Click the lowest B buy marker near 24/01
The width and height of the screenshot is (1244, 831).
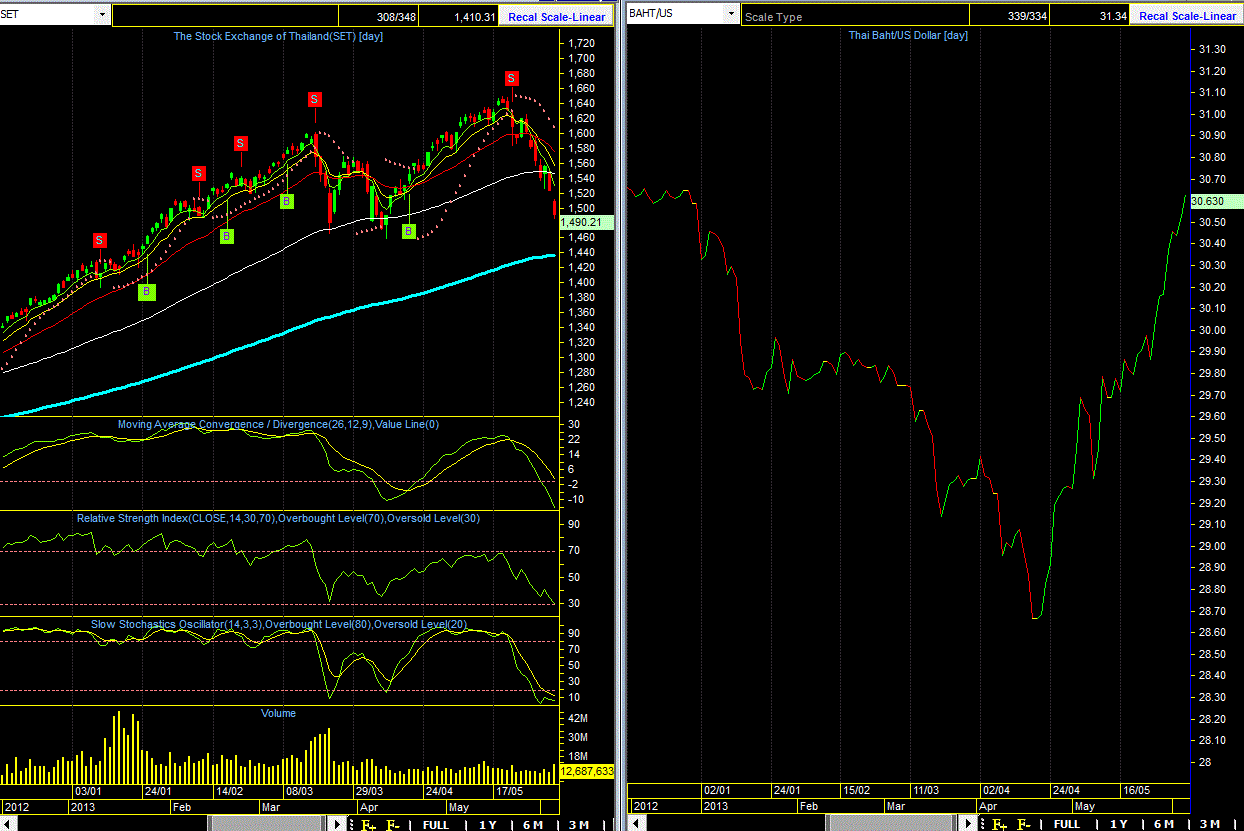(146, 291)
